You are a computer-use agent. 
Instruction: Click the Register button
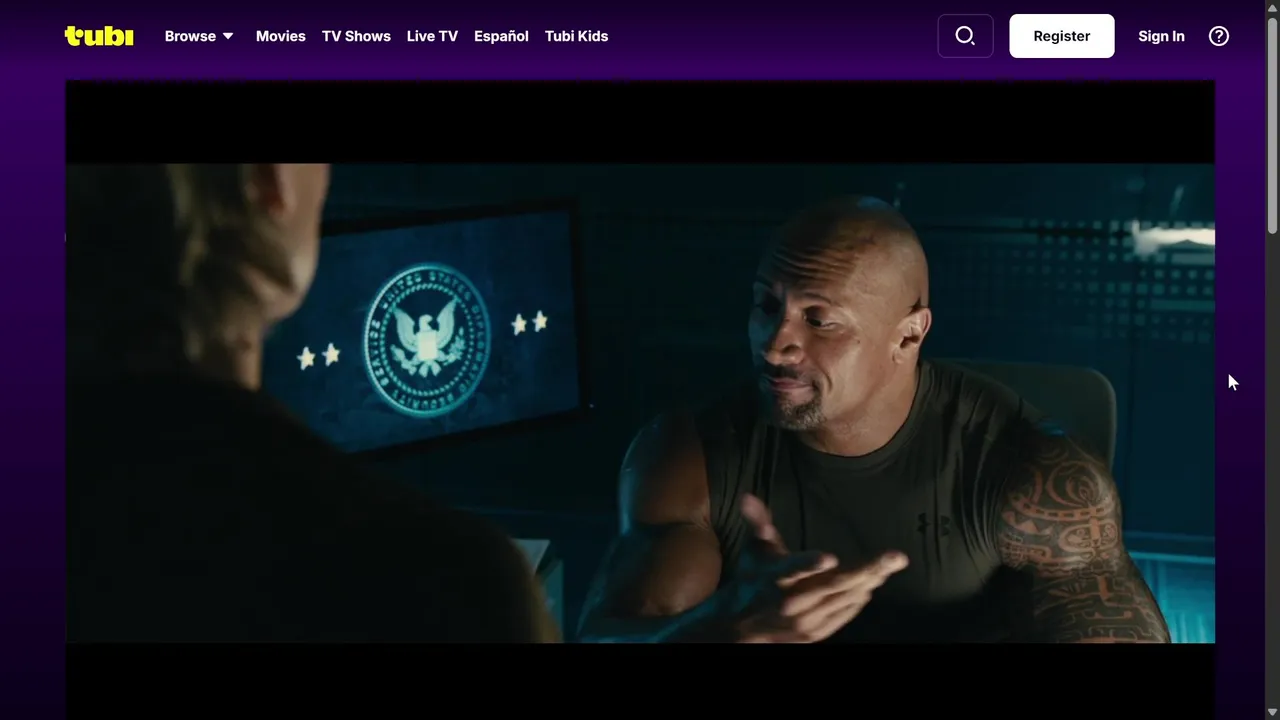[1061, 36]
